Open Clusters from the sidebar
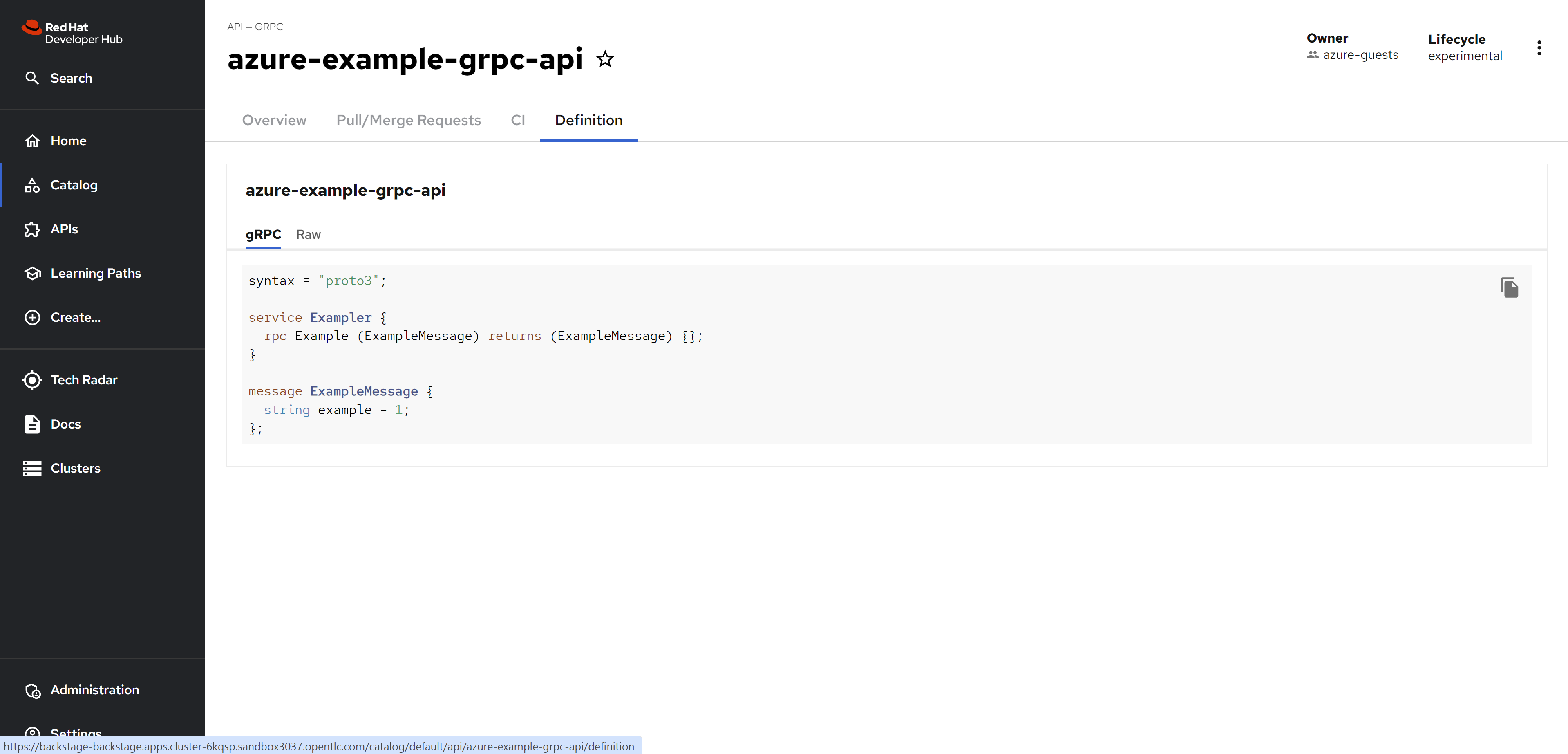The image size is (1568, 754). [75, 468]
